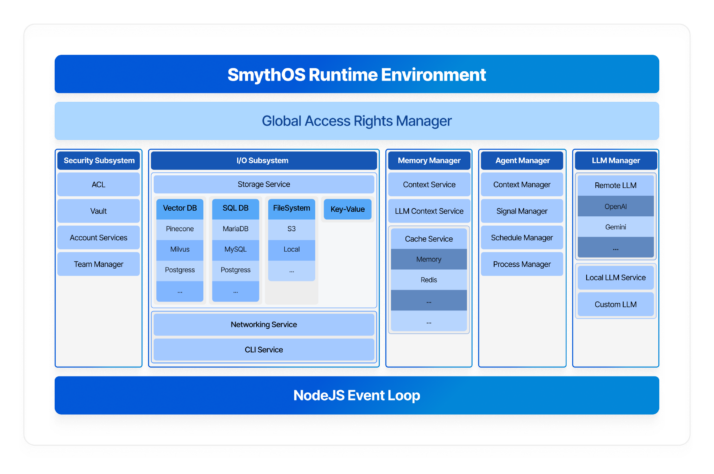The image size is (714, 474).
Task: Click the MySQL entry
Action: 235,250
